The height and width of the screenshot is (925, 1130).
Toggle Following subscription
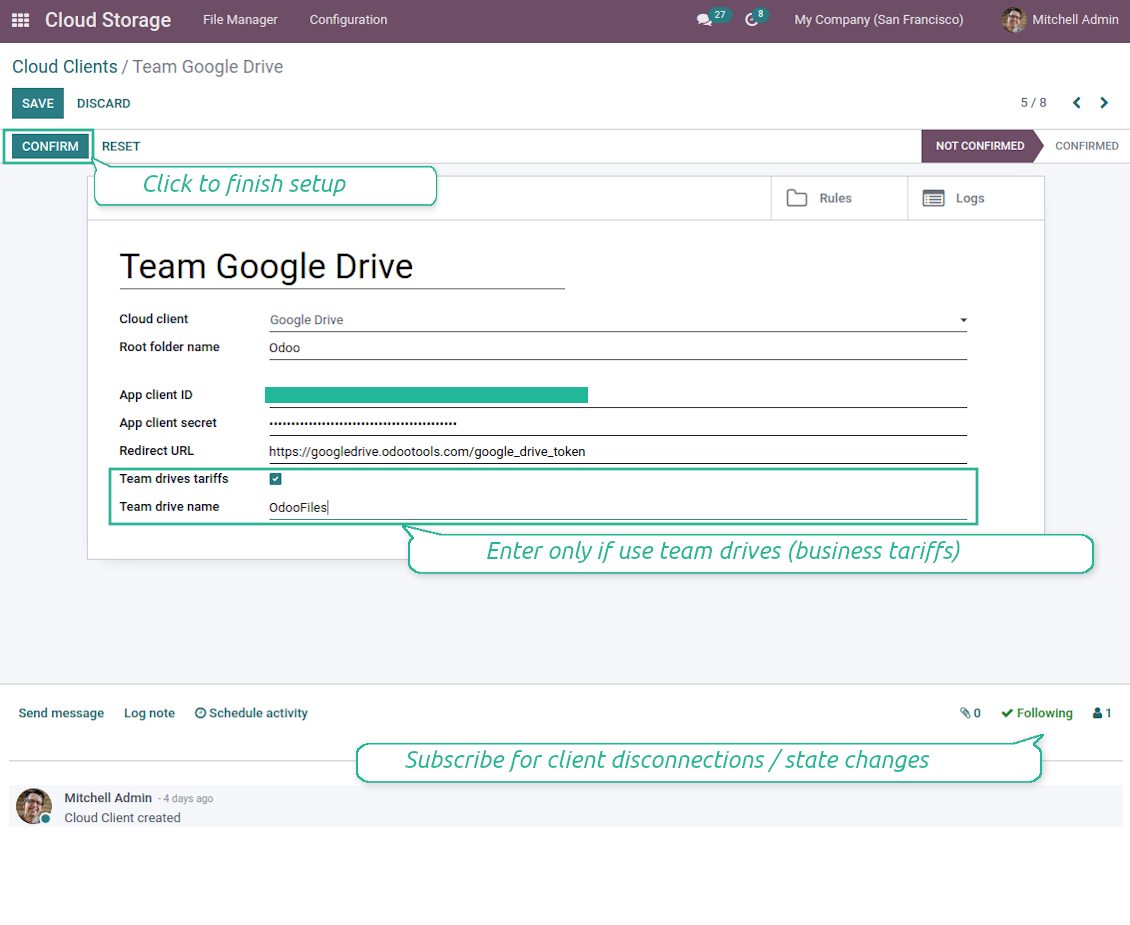(1036, 713)
